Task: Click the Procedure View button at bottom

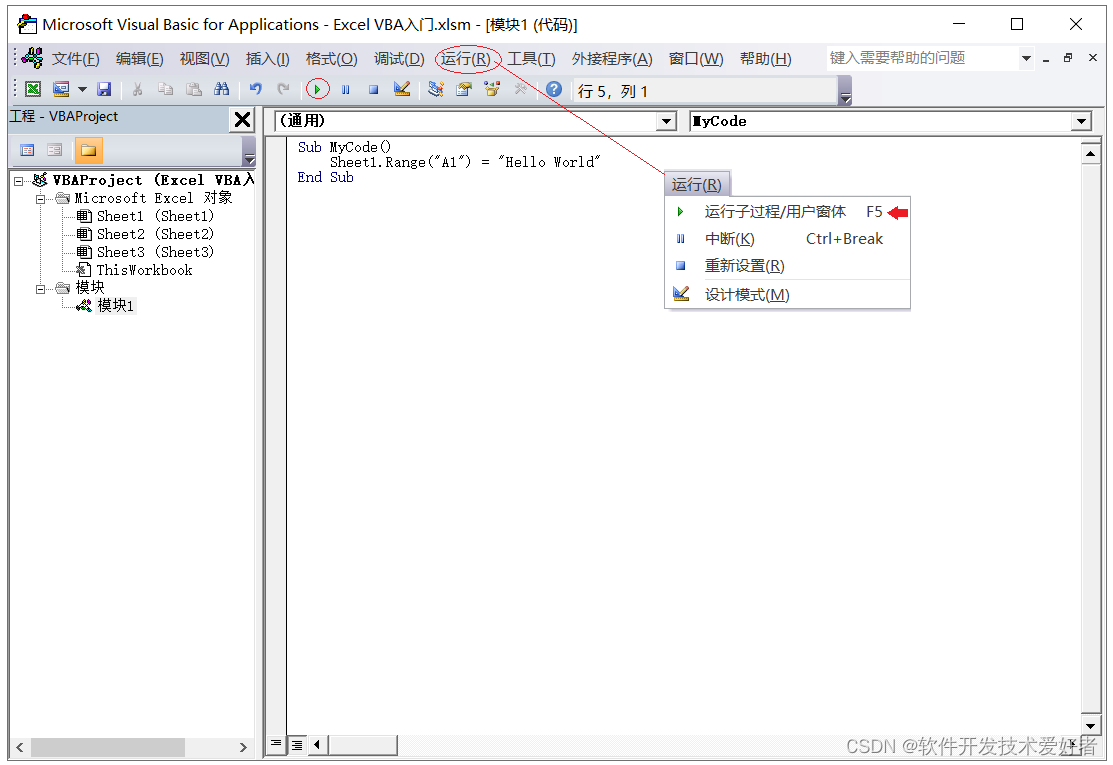Action: coord(275,744)
